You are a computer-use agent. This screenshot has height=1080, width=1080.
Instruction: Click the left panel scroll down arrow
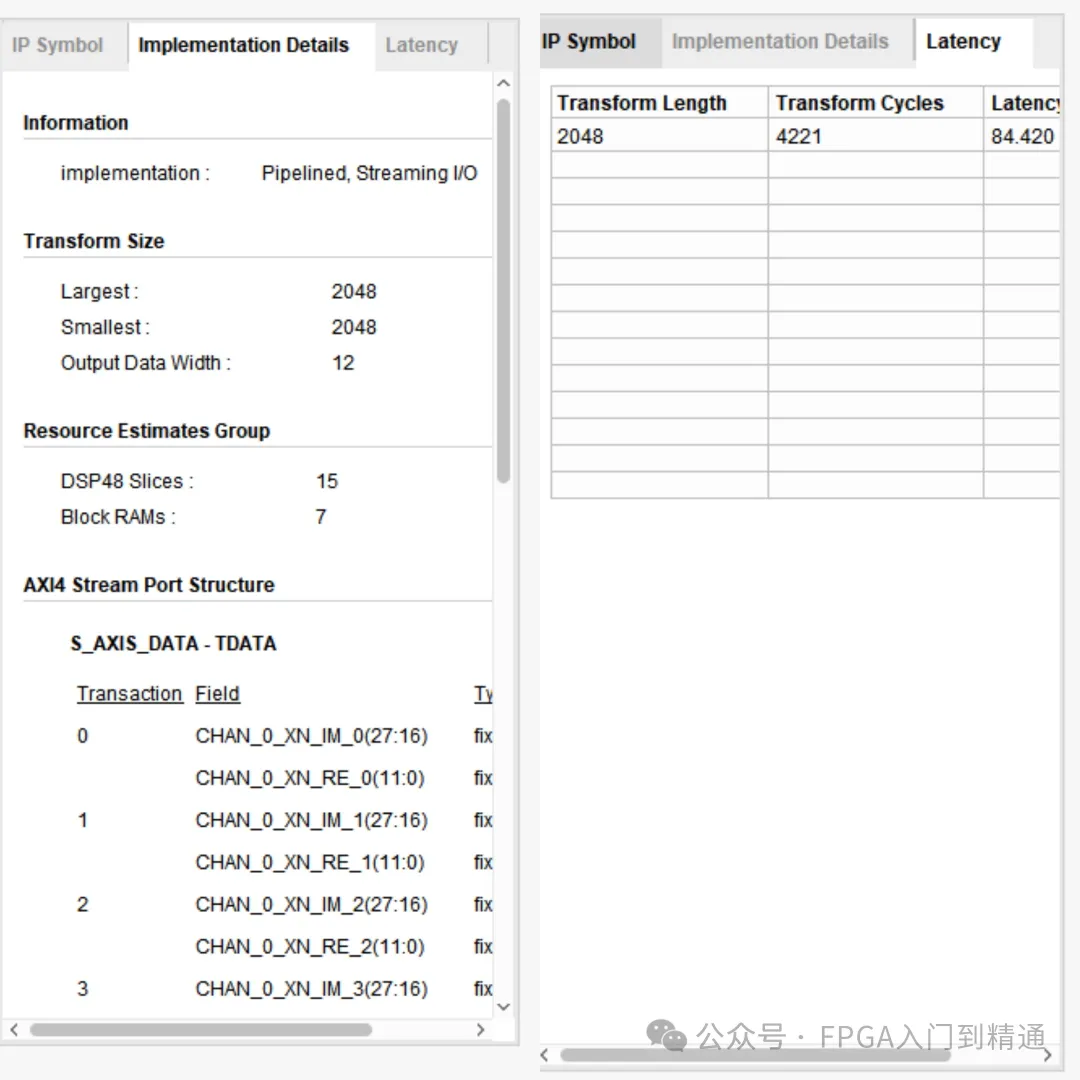click(x=503, y=1006)
